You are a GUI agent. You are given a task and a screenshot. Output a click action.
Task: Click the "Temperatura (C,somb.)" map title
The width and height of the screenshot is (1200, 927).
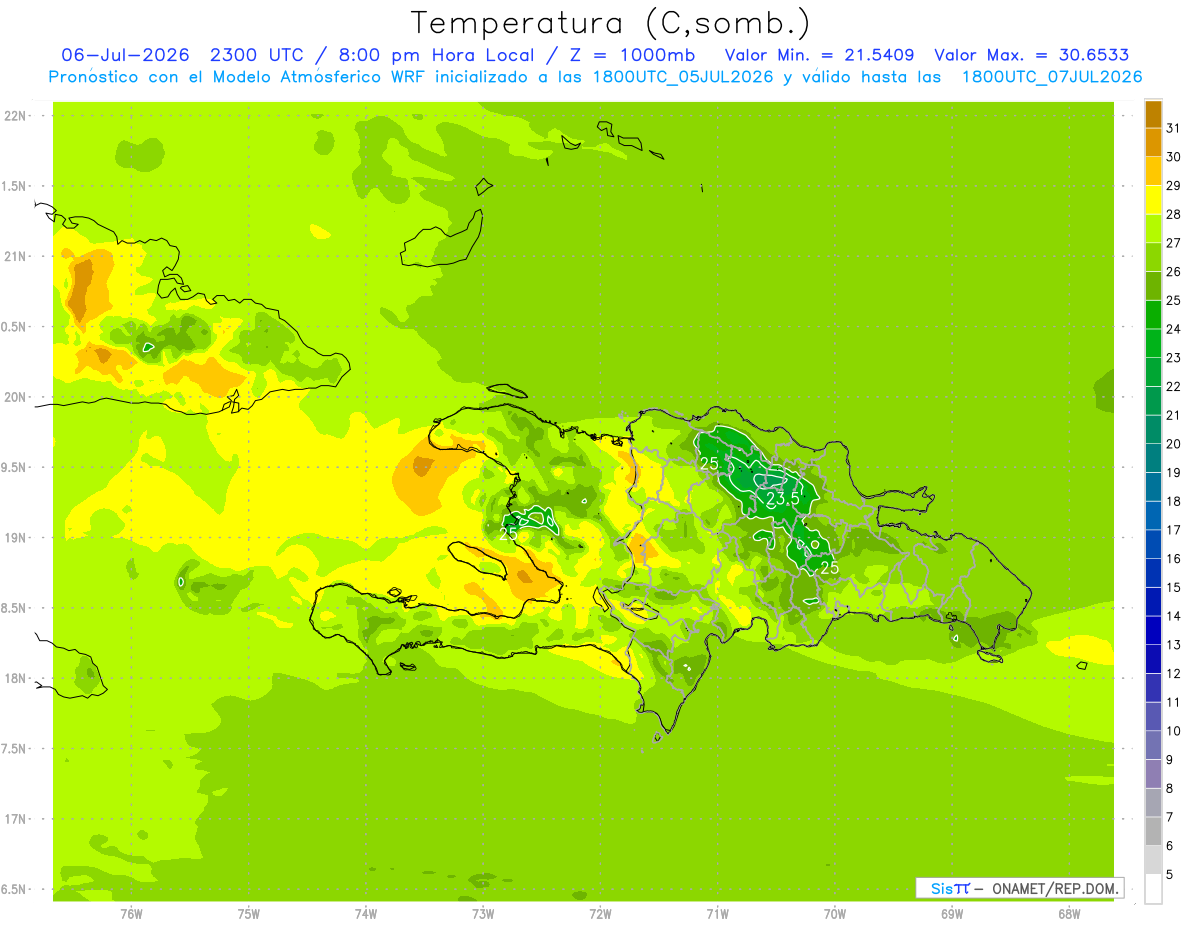[611, 23]
